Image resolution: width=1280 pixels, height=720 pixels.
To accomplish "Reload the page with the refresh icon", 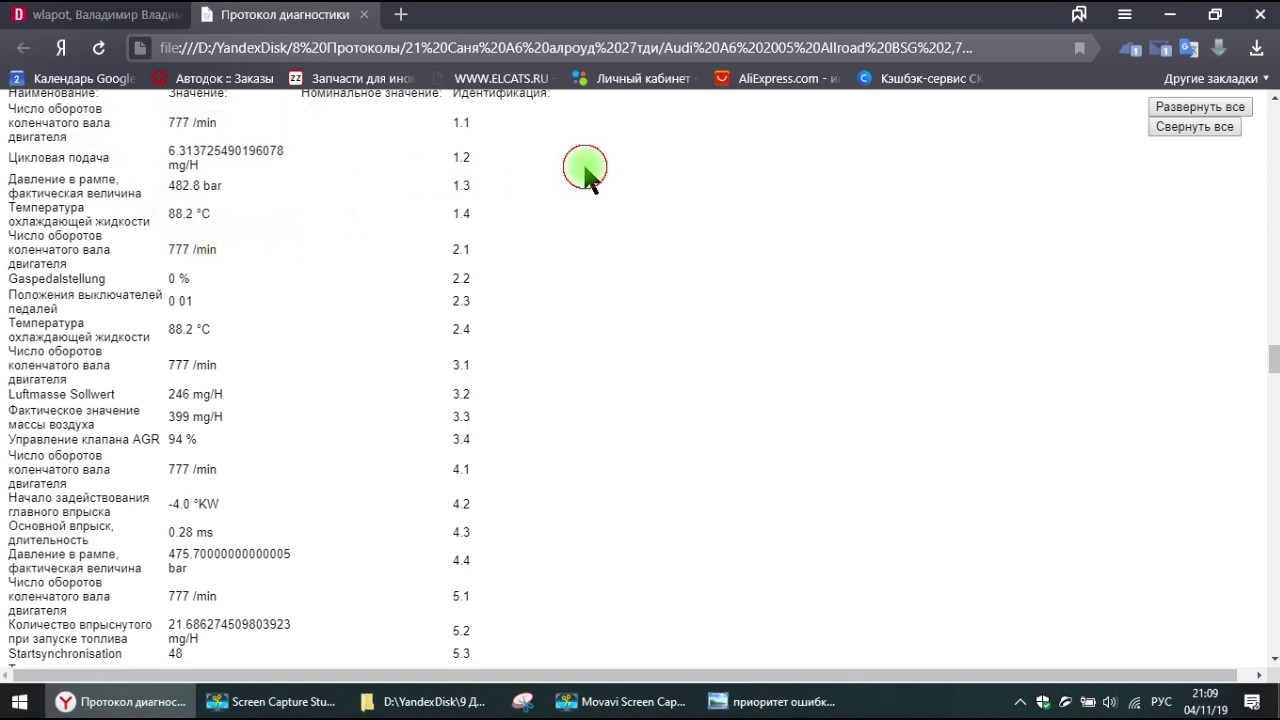I will (x=98, y=48).
